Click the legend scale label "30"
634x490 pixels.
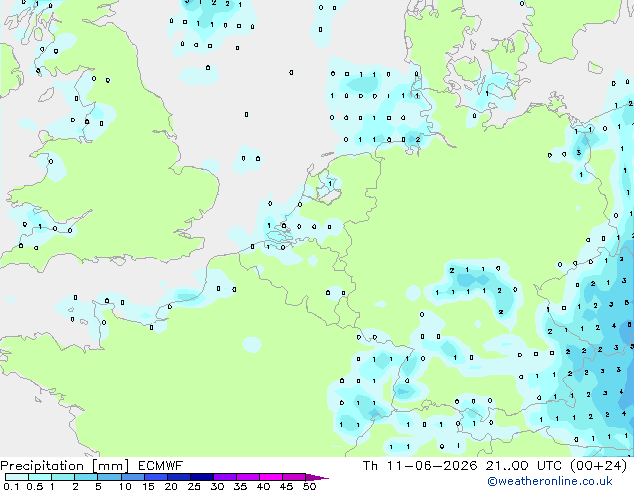(218, 486)
